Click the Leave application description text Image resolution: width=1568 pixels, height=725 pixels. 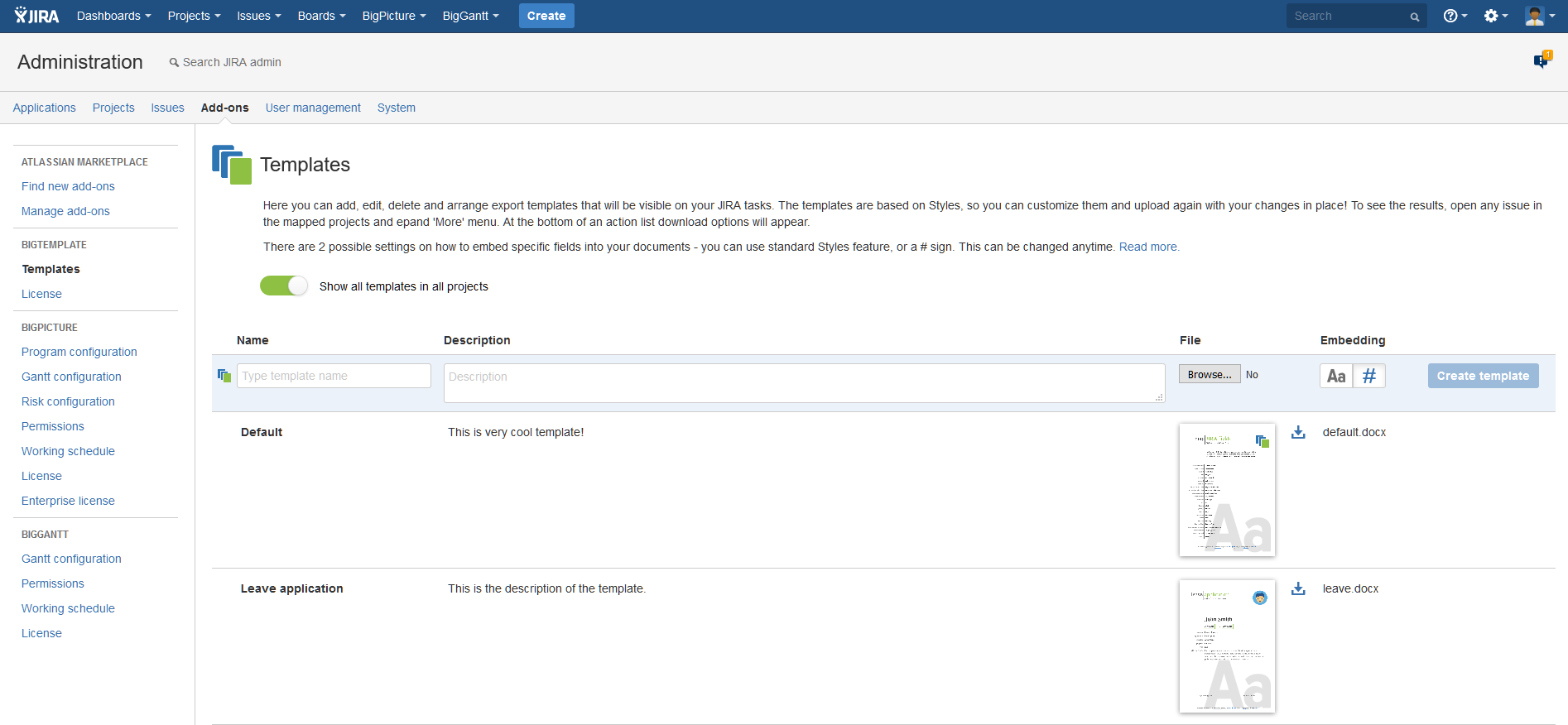click(547, 588)
